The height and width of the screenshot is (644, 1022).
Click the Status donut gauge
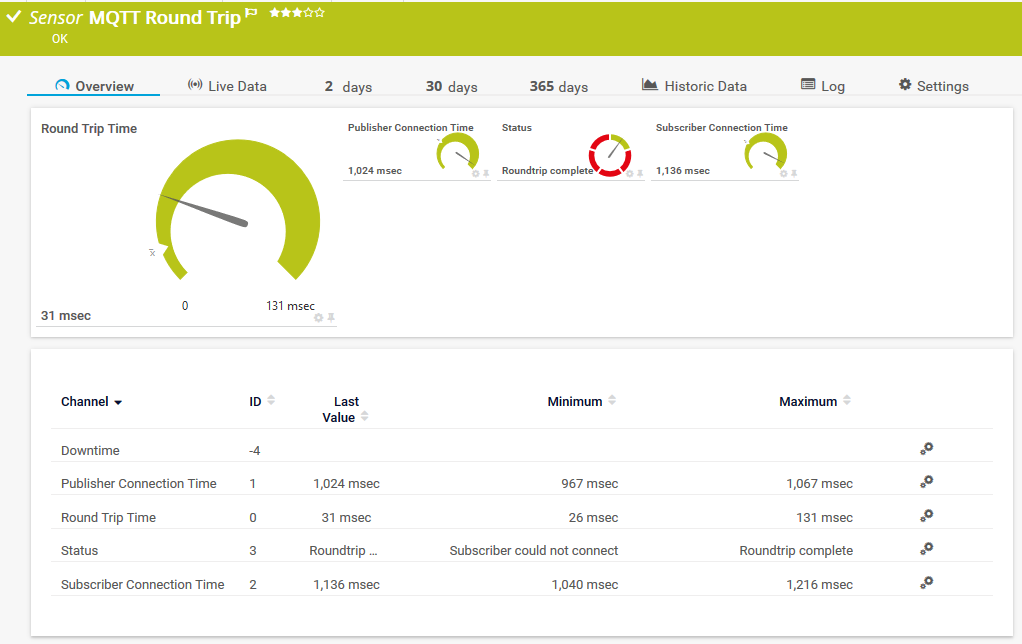pyautogui.click(x=609, y=155)
